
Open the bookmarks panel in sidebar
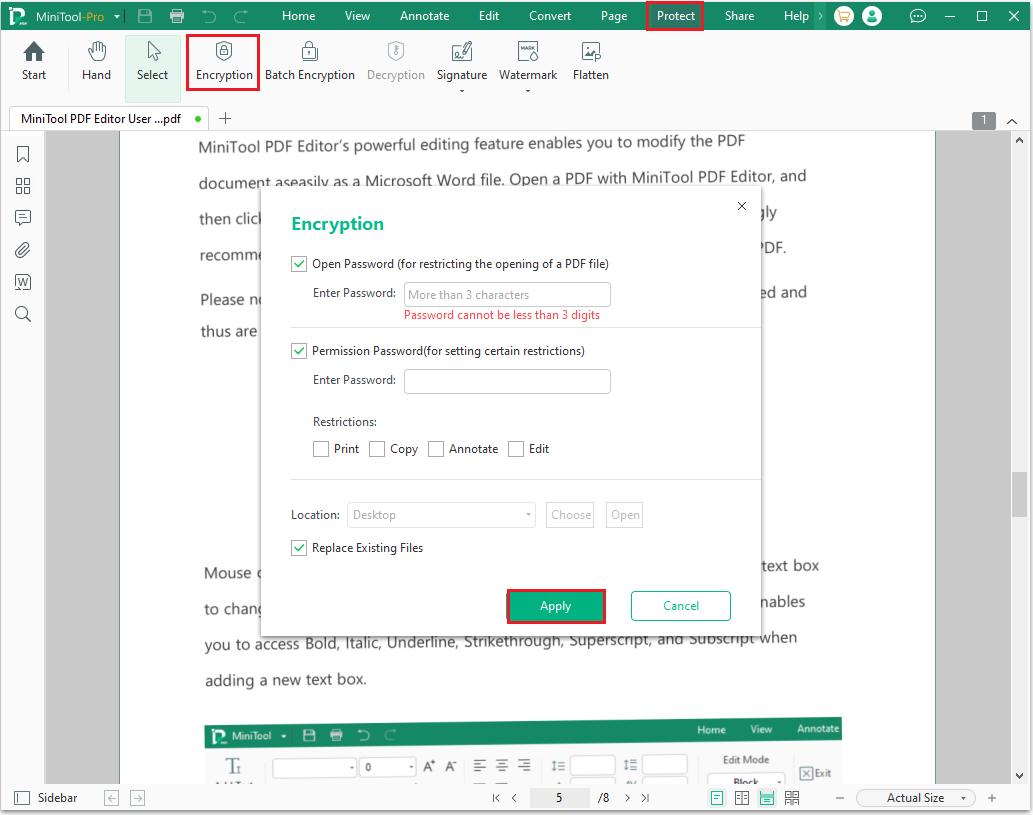pyautogui.click(x=23, y=154)
